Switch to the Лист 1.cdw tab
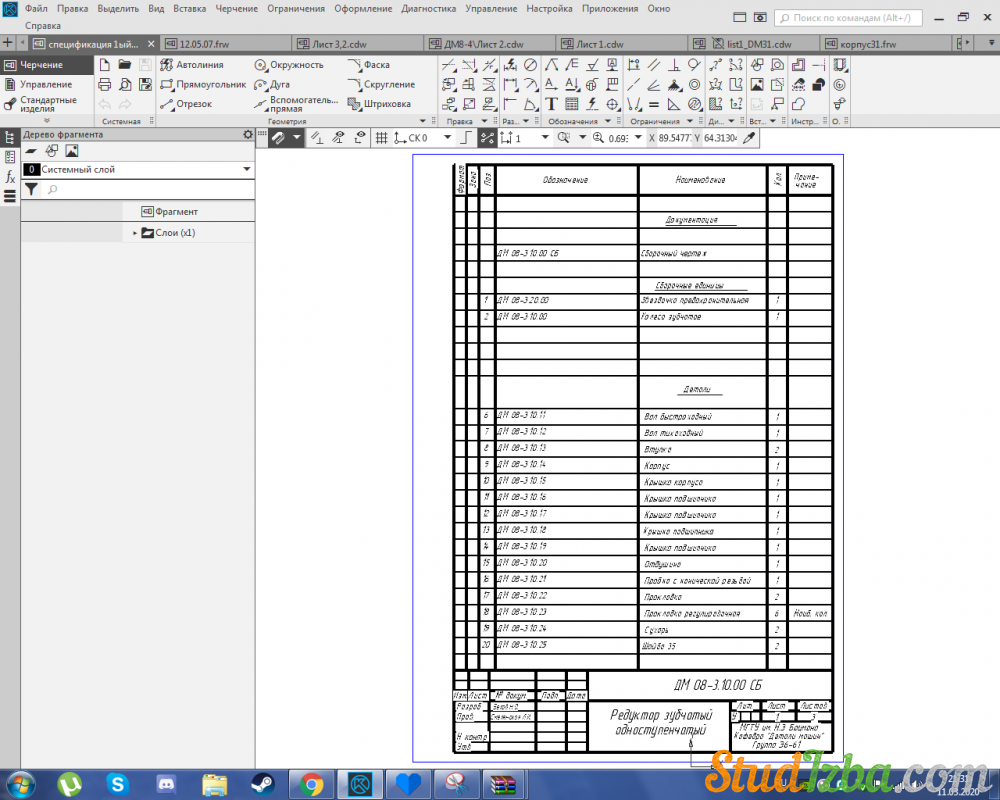 (x=600, y=44)
